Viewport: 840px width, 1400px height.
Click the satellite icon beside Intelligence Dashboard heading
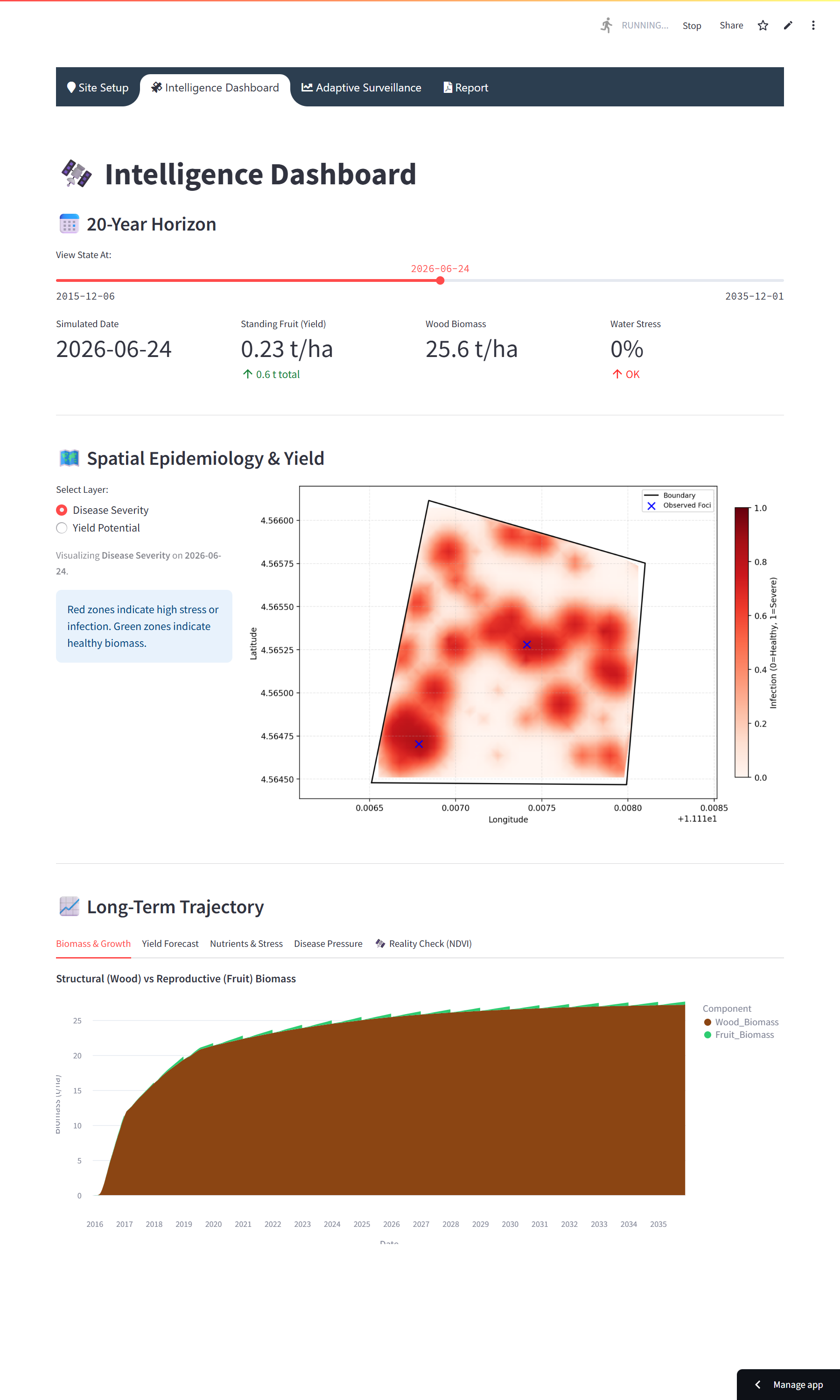tap(77, 174)
